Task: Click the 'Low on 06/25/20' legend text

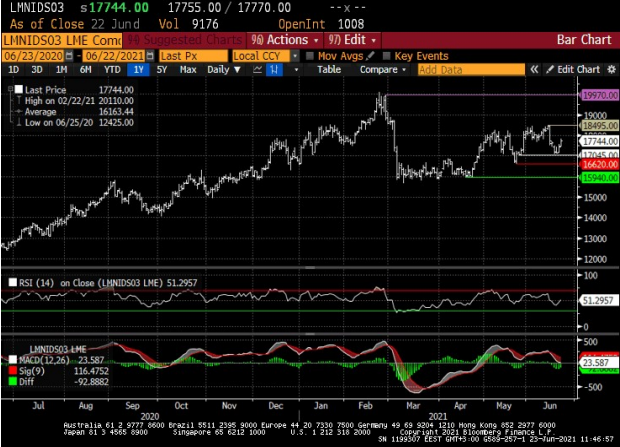Action: coord(59,122)
